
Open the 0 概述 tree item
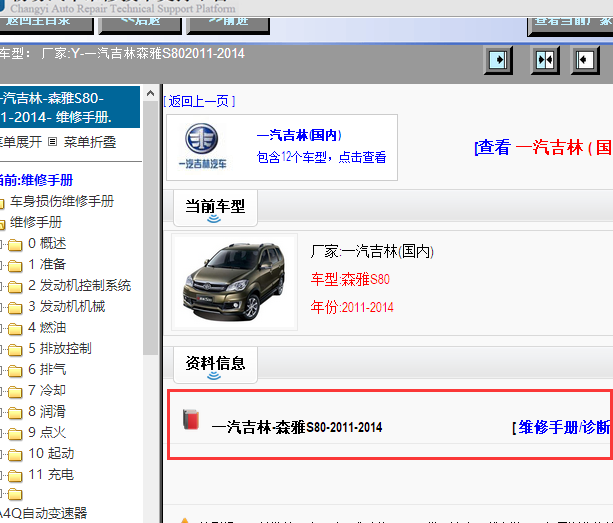47,244
